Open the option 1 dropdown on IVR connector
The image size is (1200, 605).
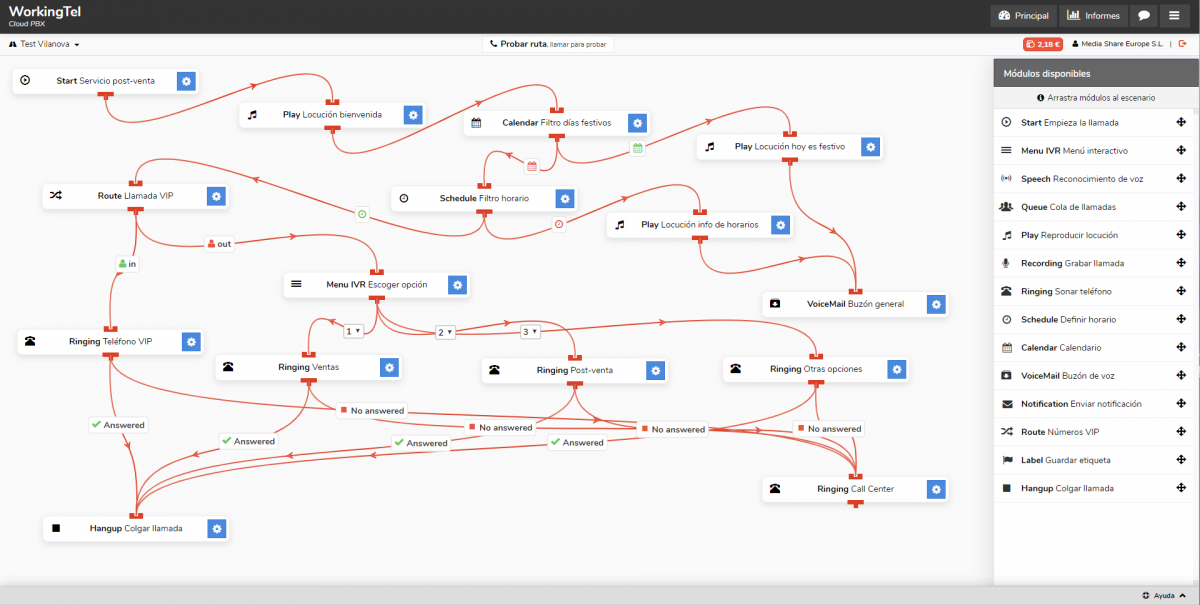[352, 331]
